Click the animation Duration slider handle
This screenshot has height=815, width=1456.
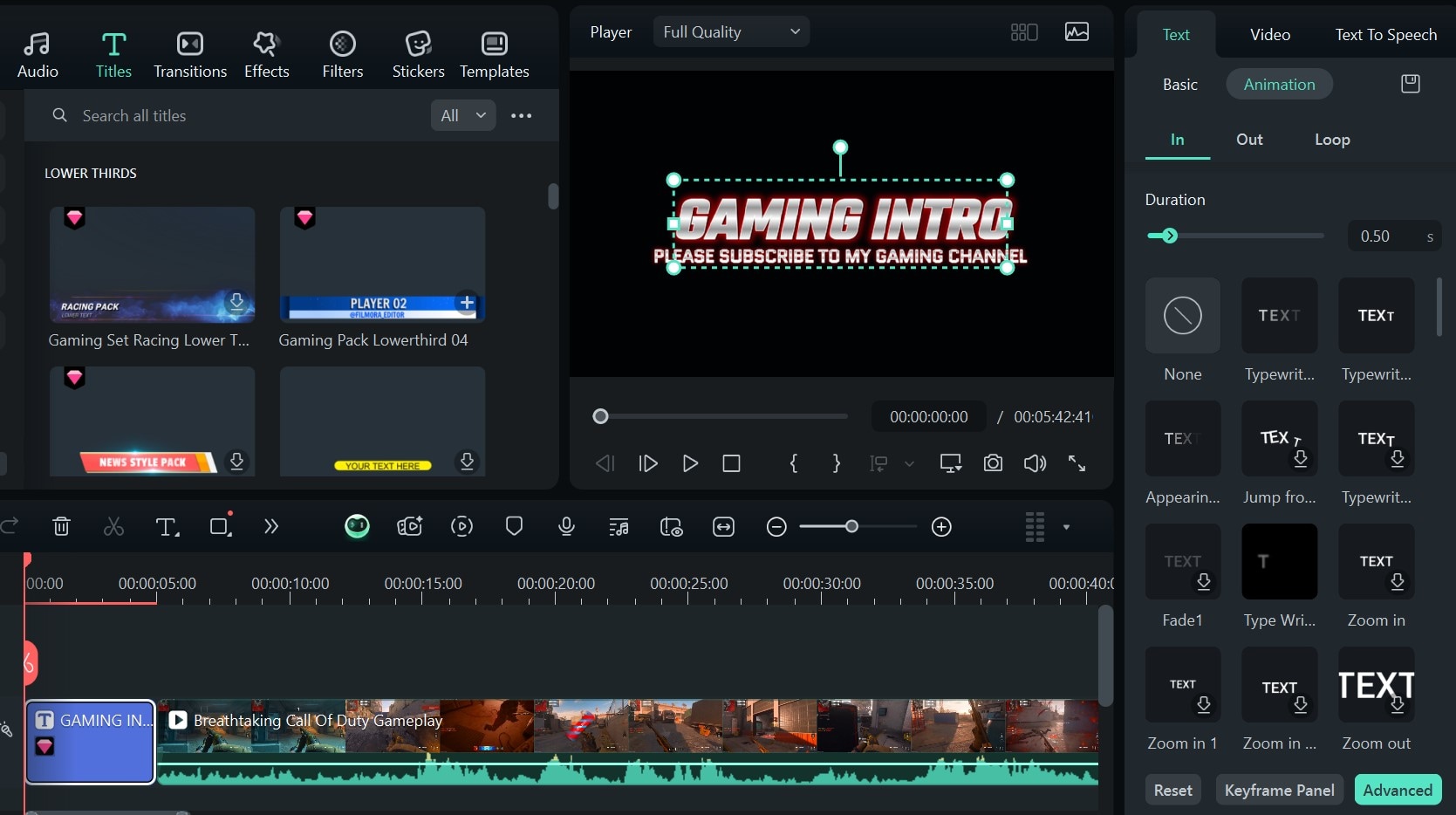point(1170,236)
